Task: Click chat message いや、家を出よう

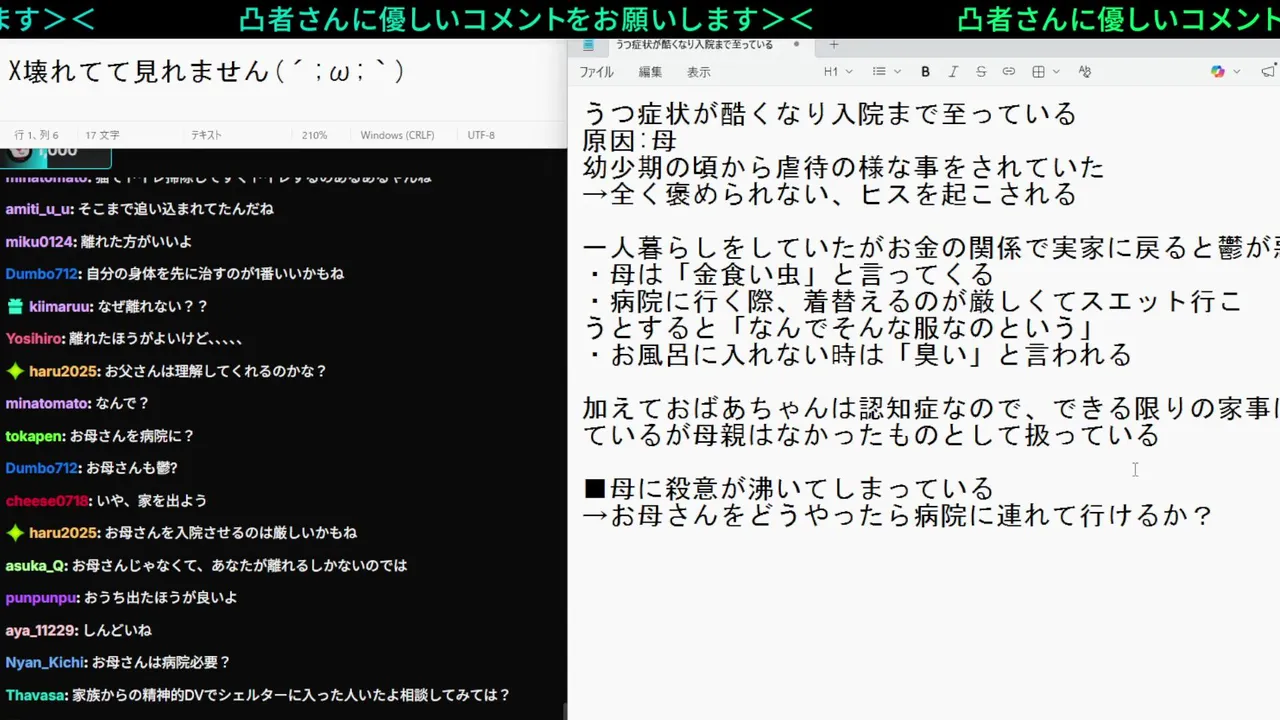Action: (152, 501)
